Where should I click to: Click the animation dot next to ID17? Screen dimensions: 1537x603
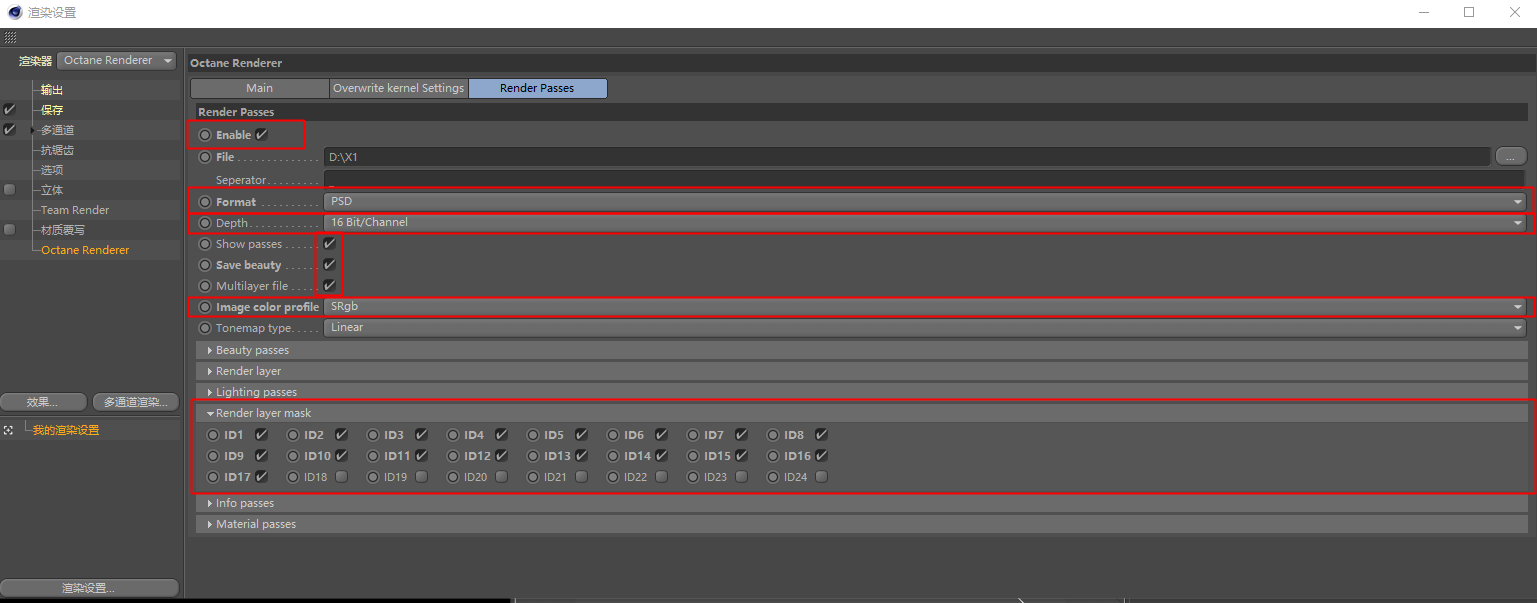(213, 477)
